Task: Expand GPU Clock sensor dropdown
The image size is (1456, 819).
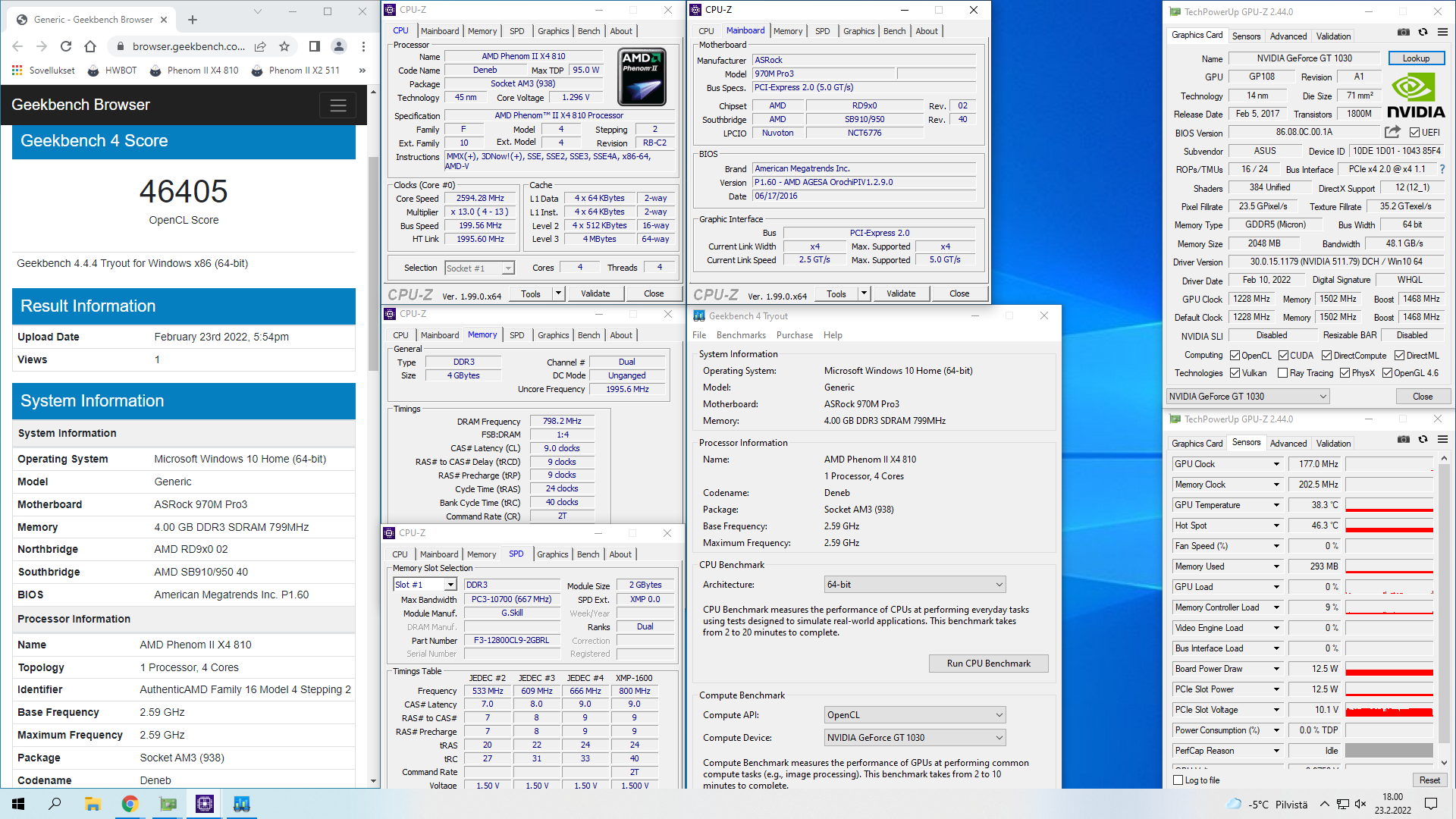Action: [1276, 464]
